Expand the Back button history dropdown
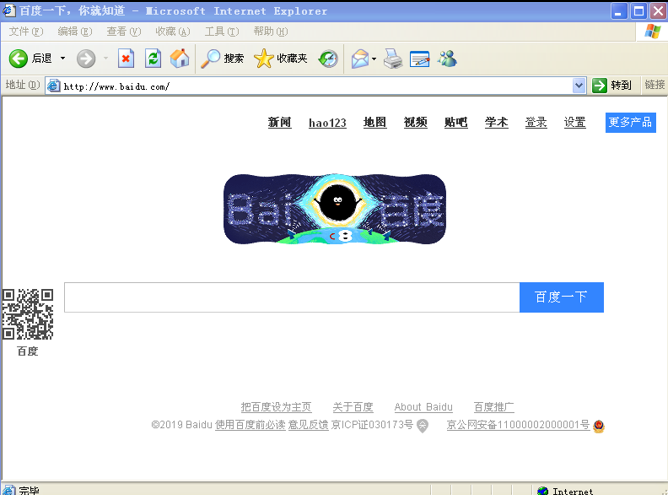Screen dimensions: 668x495 (x=63, y=58)
